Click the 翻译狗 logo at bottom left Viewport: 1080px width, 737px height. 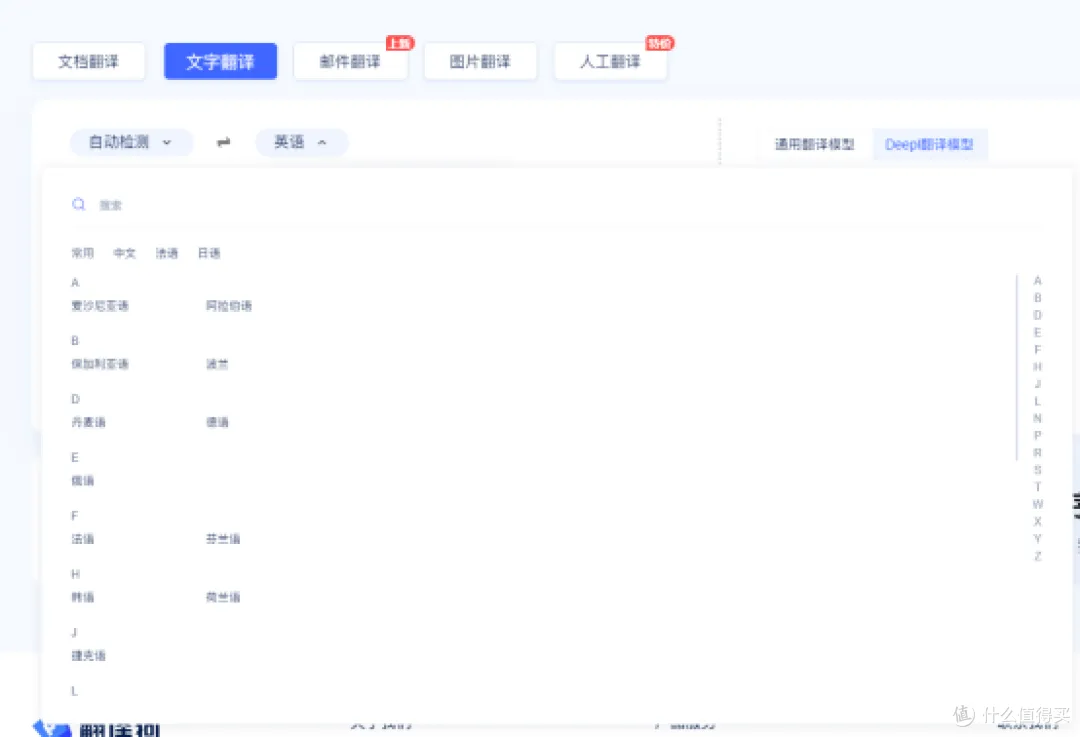click(x=93, y=729)
